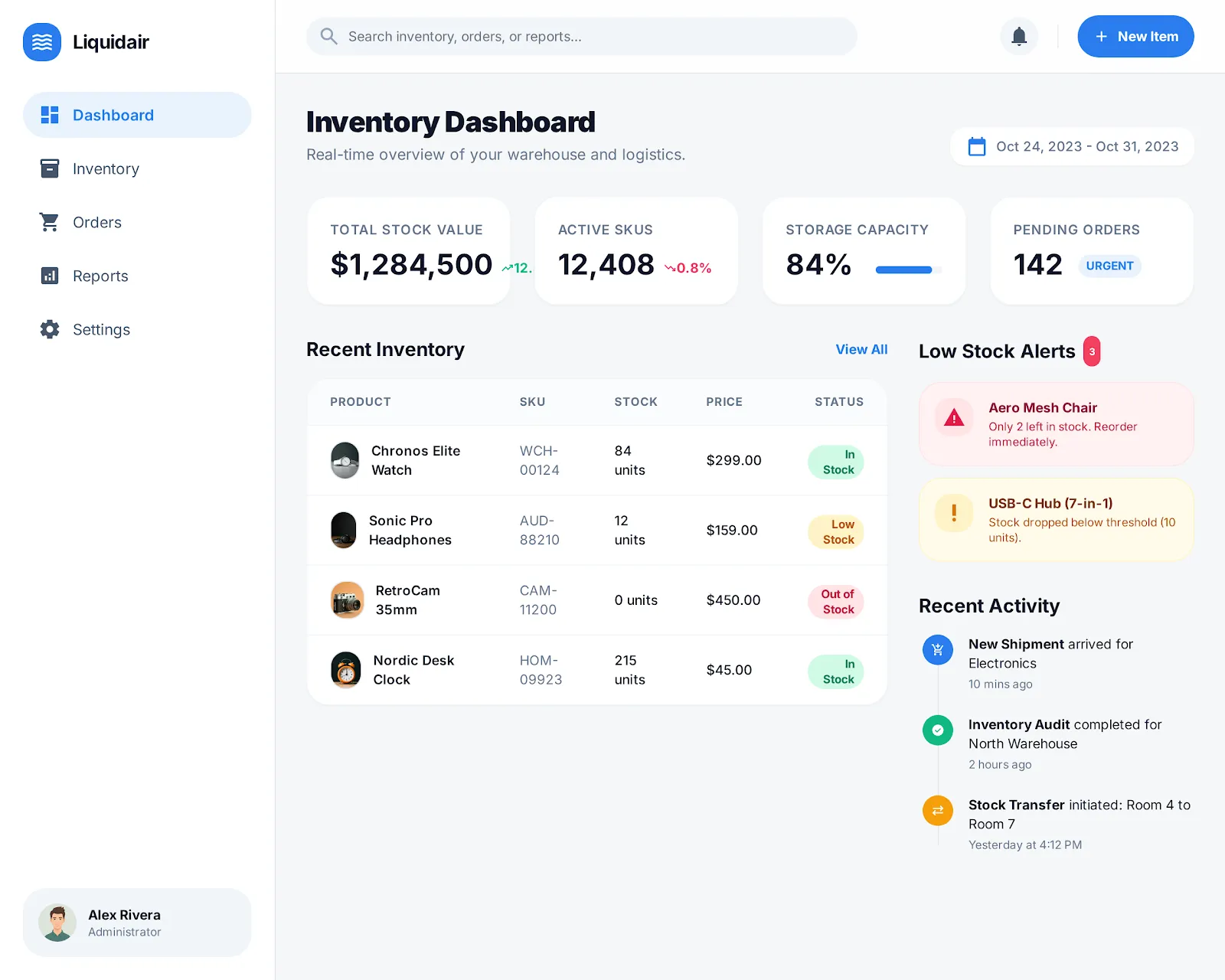The image size is (1225, 980).
Task: Click the green Inventory Audit checkmark icon
Action: 938,730
